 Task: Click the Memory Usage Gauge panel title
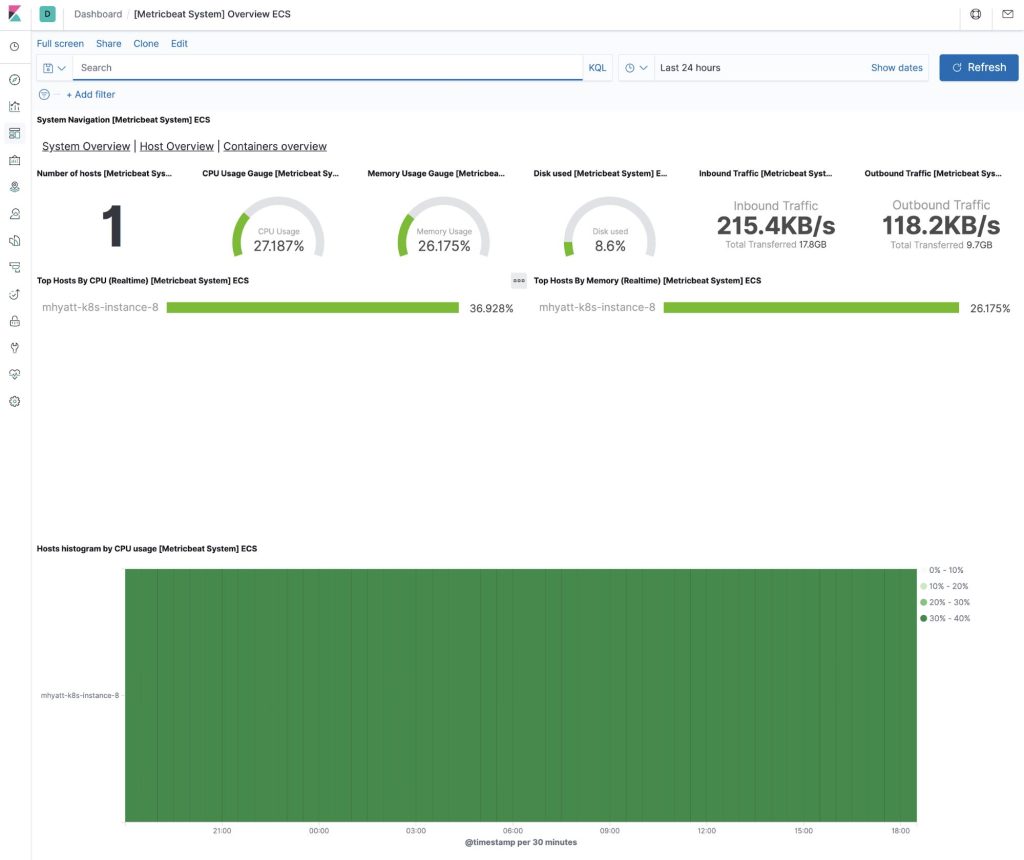pyautogui.click(x=436, y=174)
